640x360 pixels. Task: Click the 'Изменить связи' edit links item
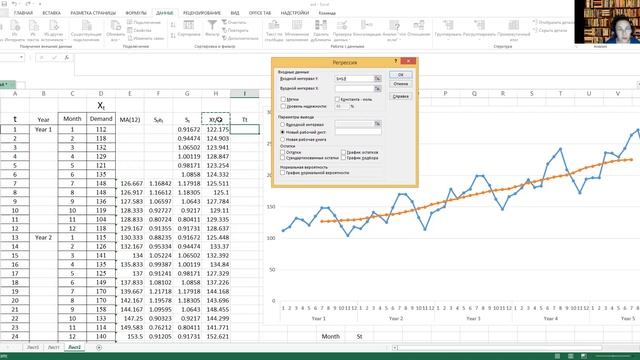point(146,38)
